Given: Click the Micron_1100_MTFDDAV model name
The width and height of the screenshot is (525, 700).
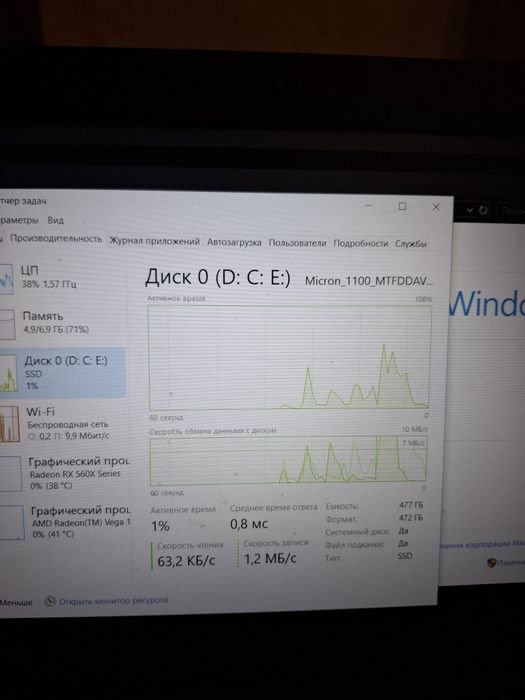Looking at the screenshot, I should 369,281.
